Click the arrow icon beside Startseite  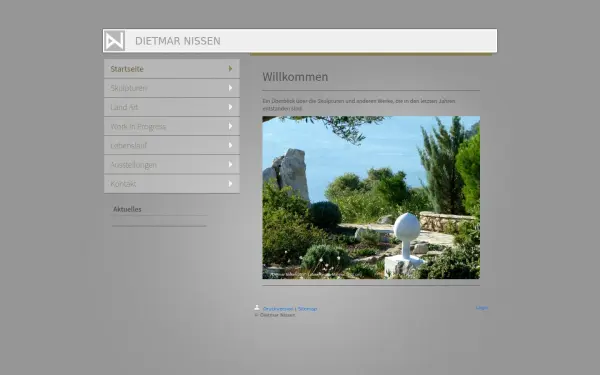click(230, 68)
